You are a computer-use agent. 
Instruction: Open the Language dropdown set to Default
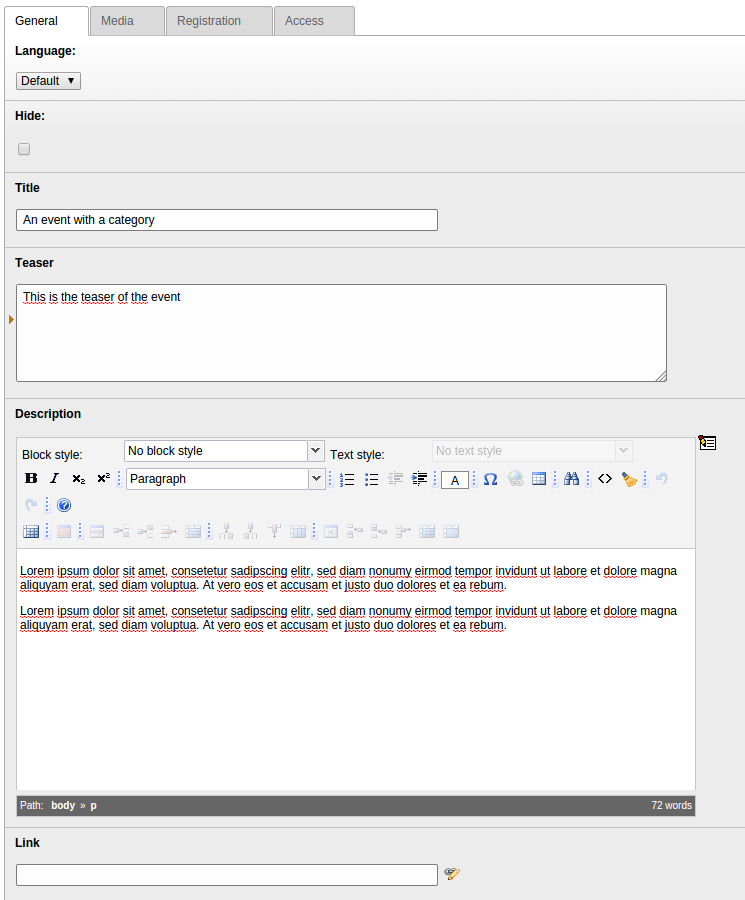48,81
